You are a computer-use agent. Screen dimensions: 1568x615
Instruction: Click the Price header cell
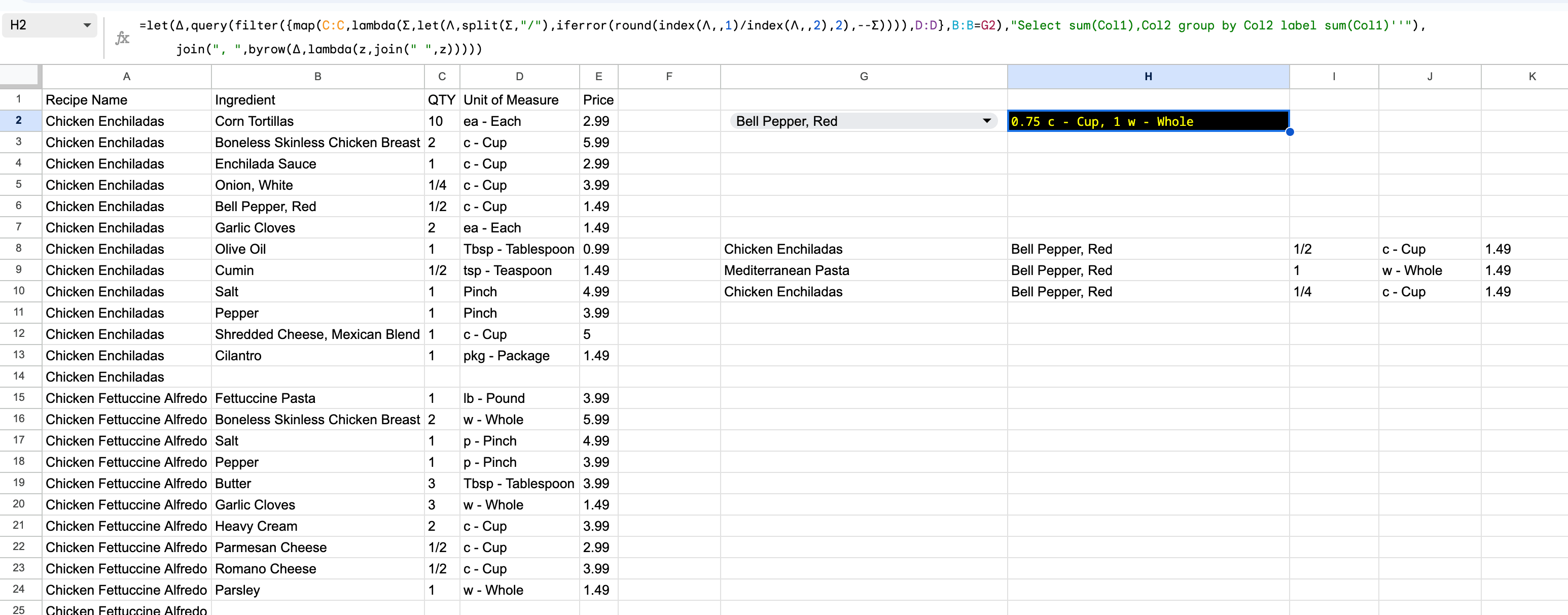pyautogui.click(x=598, y=100)
